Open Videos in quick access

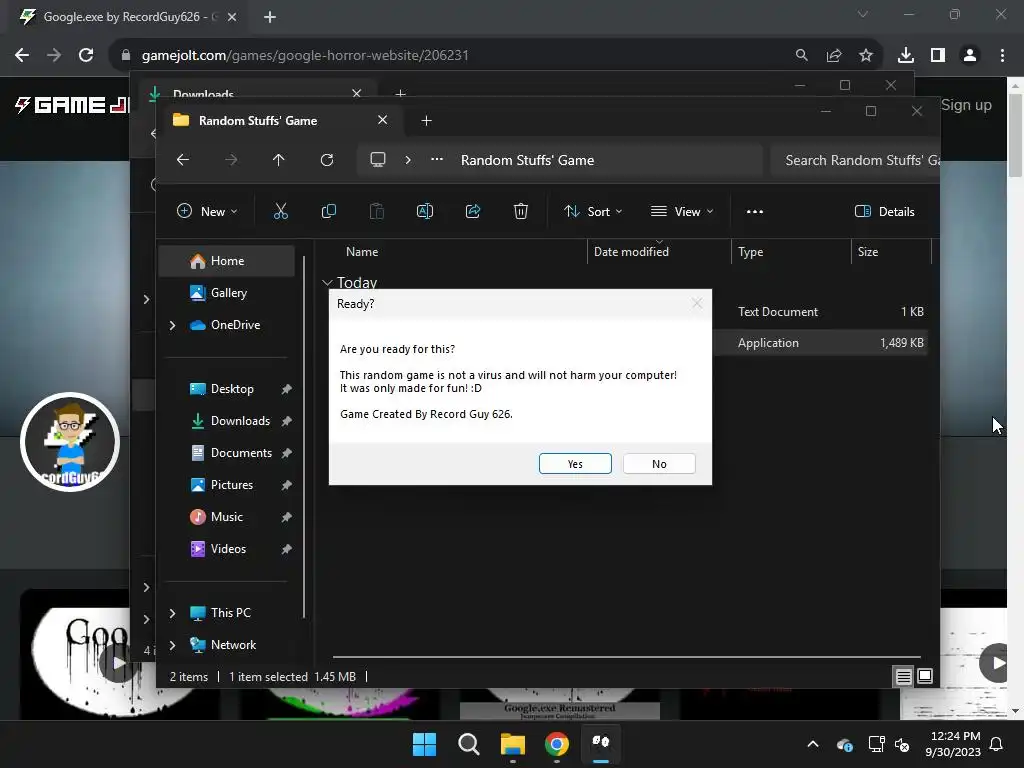pos(227,549)
